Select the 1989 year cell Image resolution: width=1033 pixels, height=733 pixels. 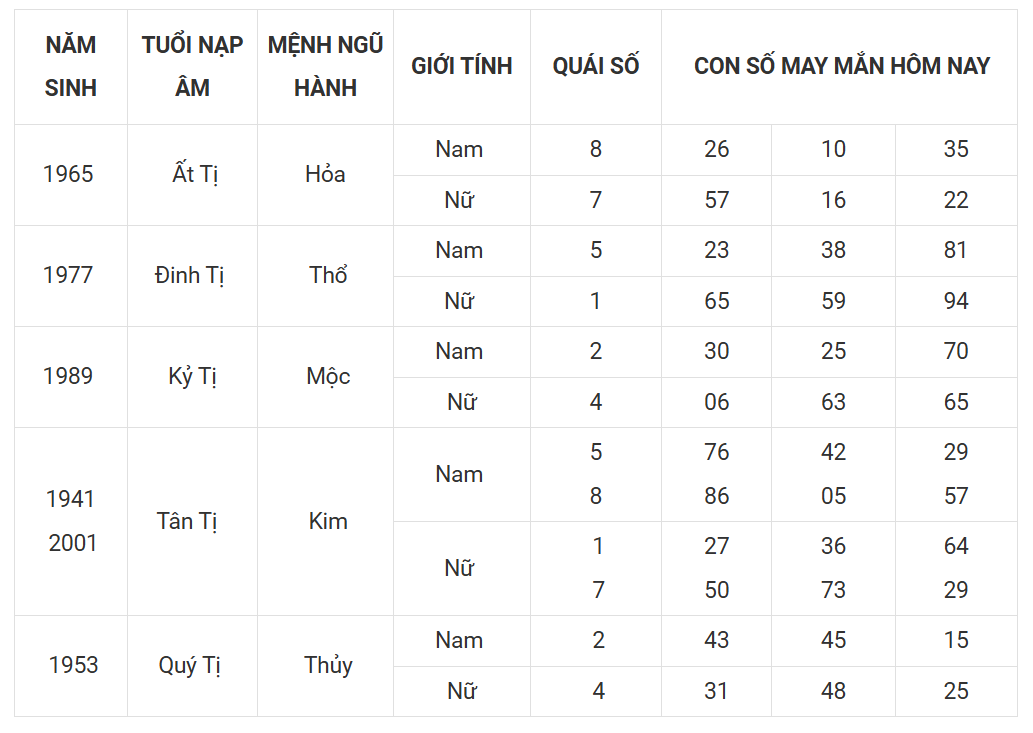click(70, 377)
